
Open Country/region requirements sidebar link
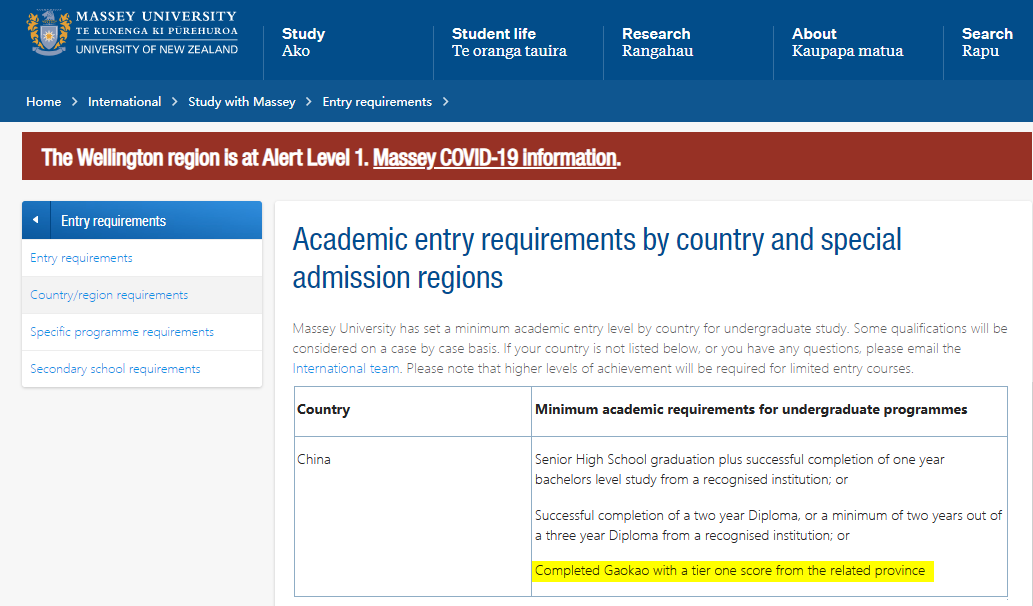coord(109,294)
